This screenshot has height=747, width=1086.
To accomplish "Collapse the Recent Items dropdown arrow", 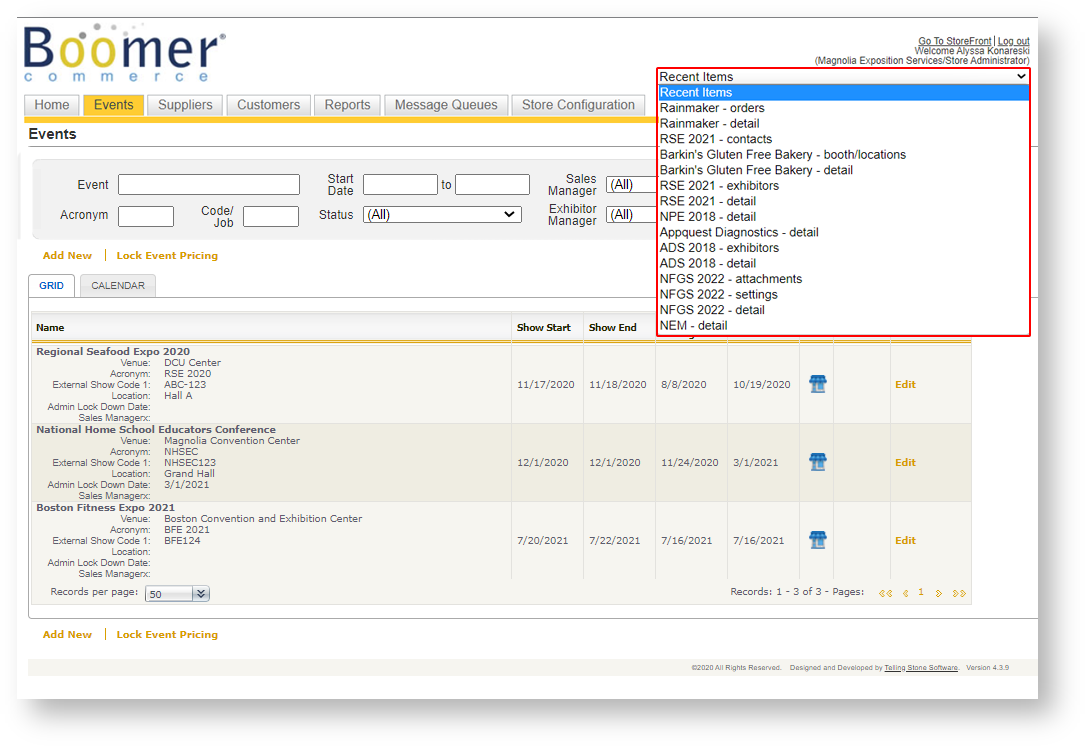I will [x=1021, y=76].
